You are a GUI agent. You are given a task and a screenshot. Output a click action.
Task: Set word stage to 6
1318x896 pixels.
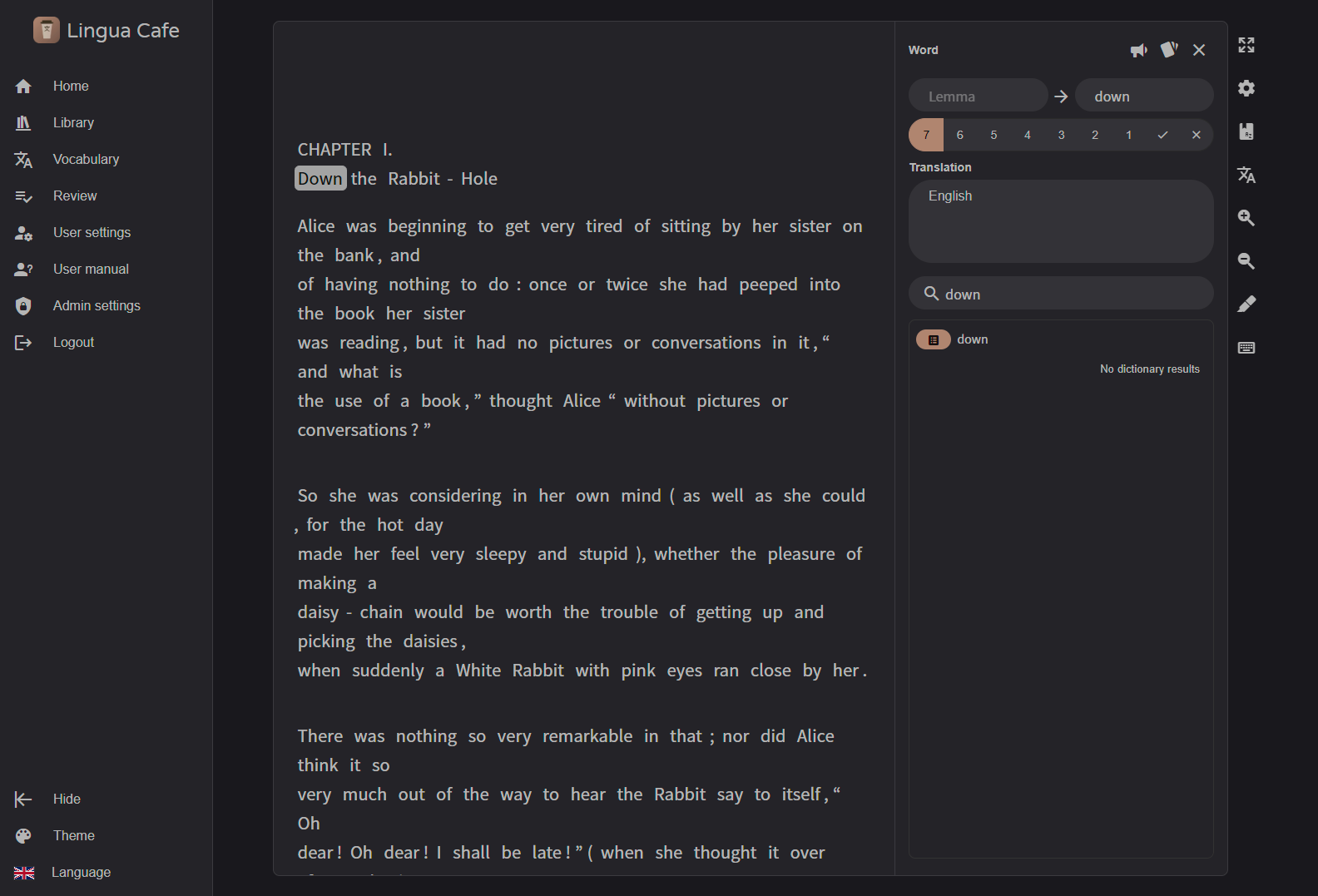click(960, 135)
